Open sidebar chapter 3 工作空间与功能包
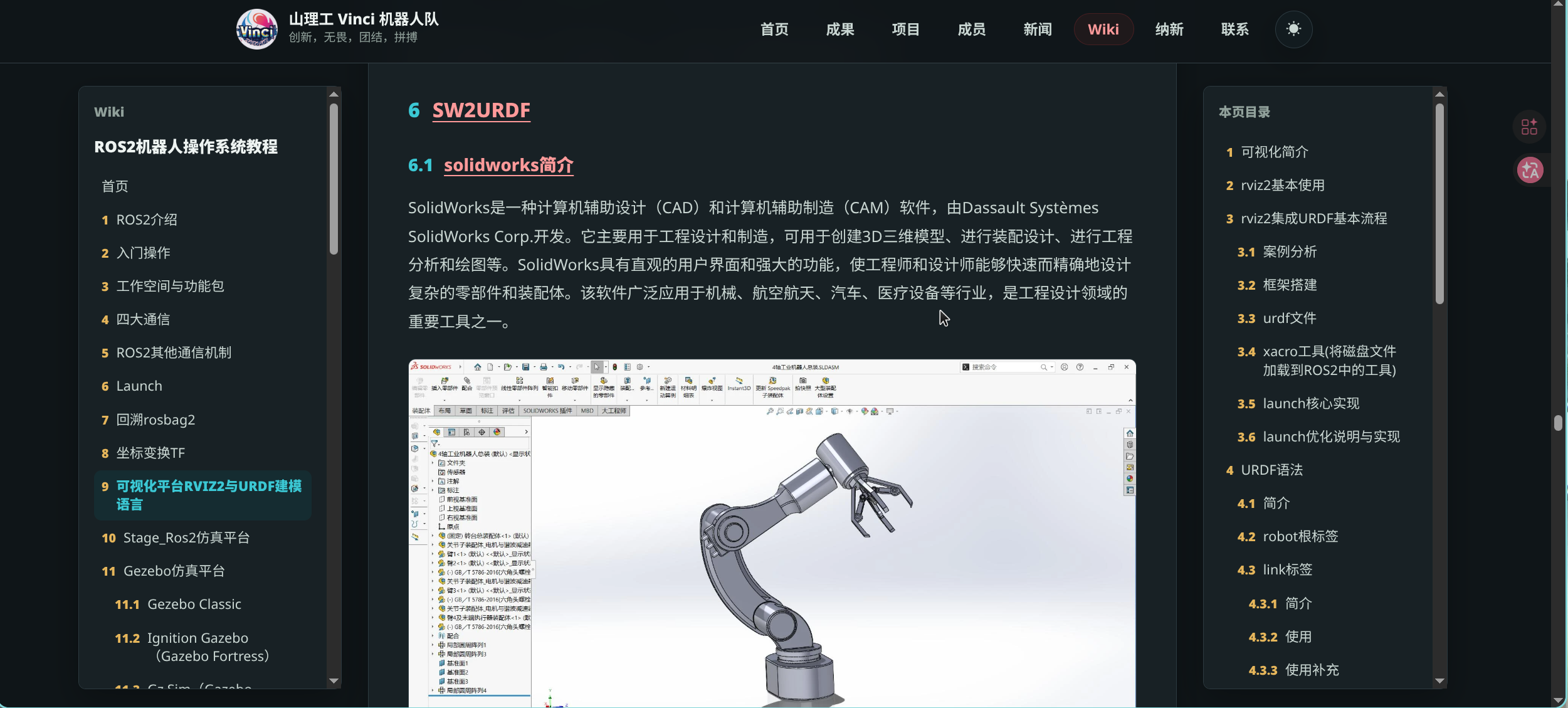The width and height of the screenshot is (1568, 708). (x=203, y=286)
